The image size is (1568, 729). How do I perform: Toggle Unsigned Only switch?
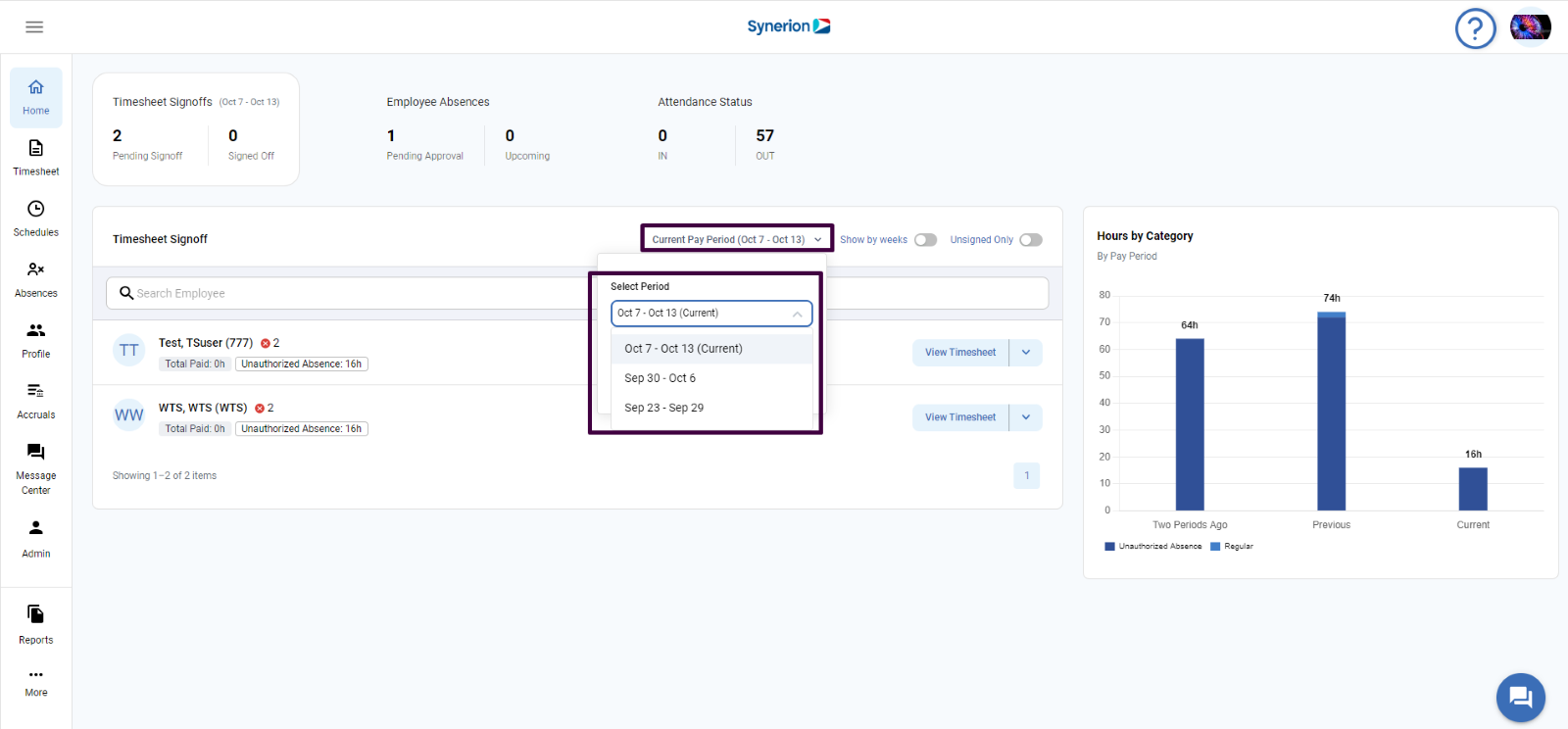[1030, 240]
